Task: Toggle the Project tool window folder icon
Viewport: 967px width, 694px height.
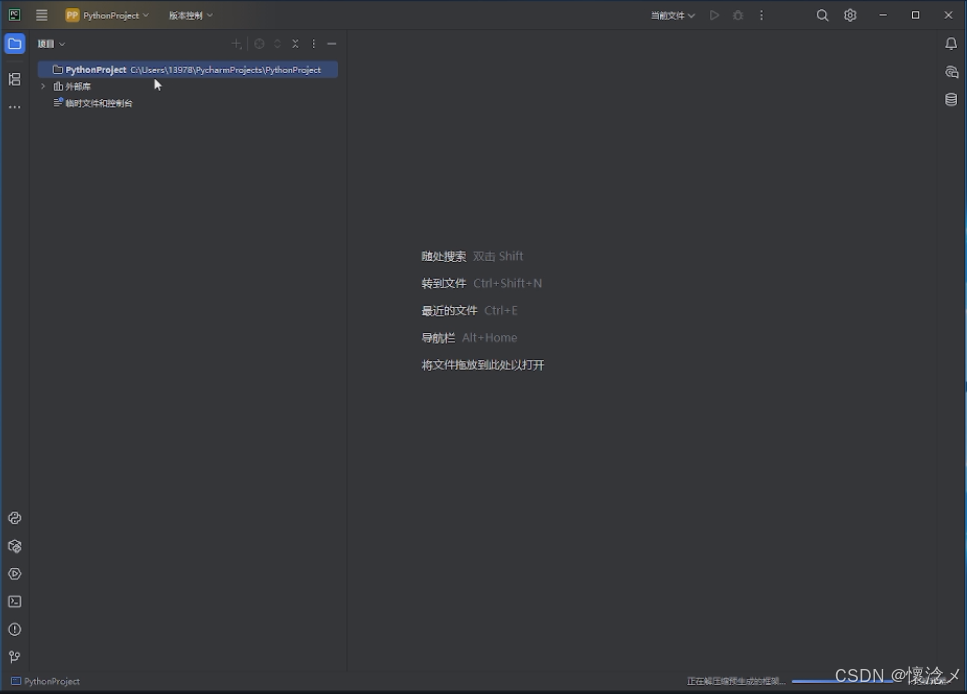Action: point(14,43)
